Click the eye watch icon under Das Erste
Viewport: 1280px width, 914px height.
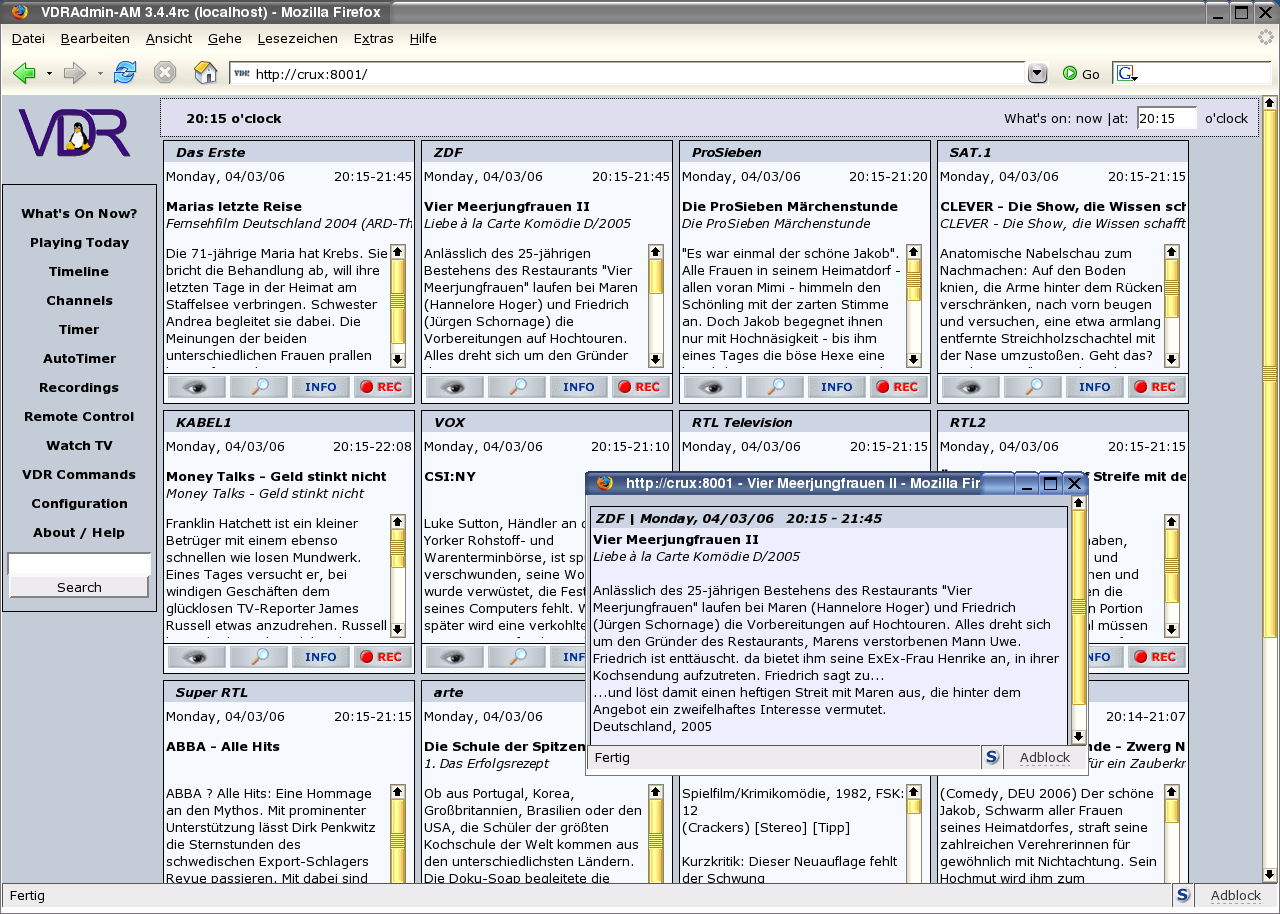196,387
